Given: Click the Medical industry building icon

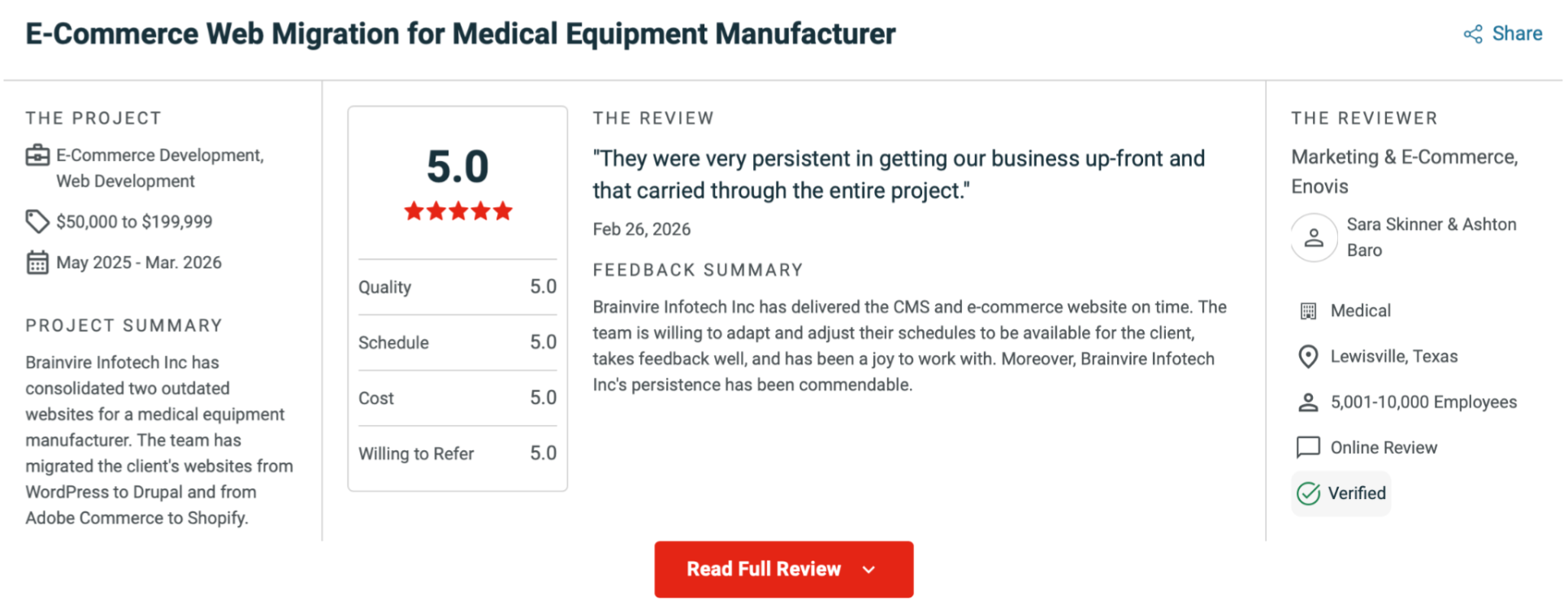Looking at the screenshot, I should coord(1308,311).
